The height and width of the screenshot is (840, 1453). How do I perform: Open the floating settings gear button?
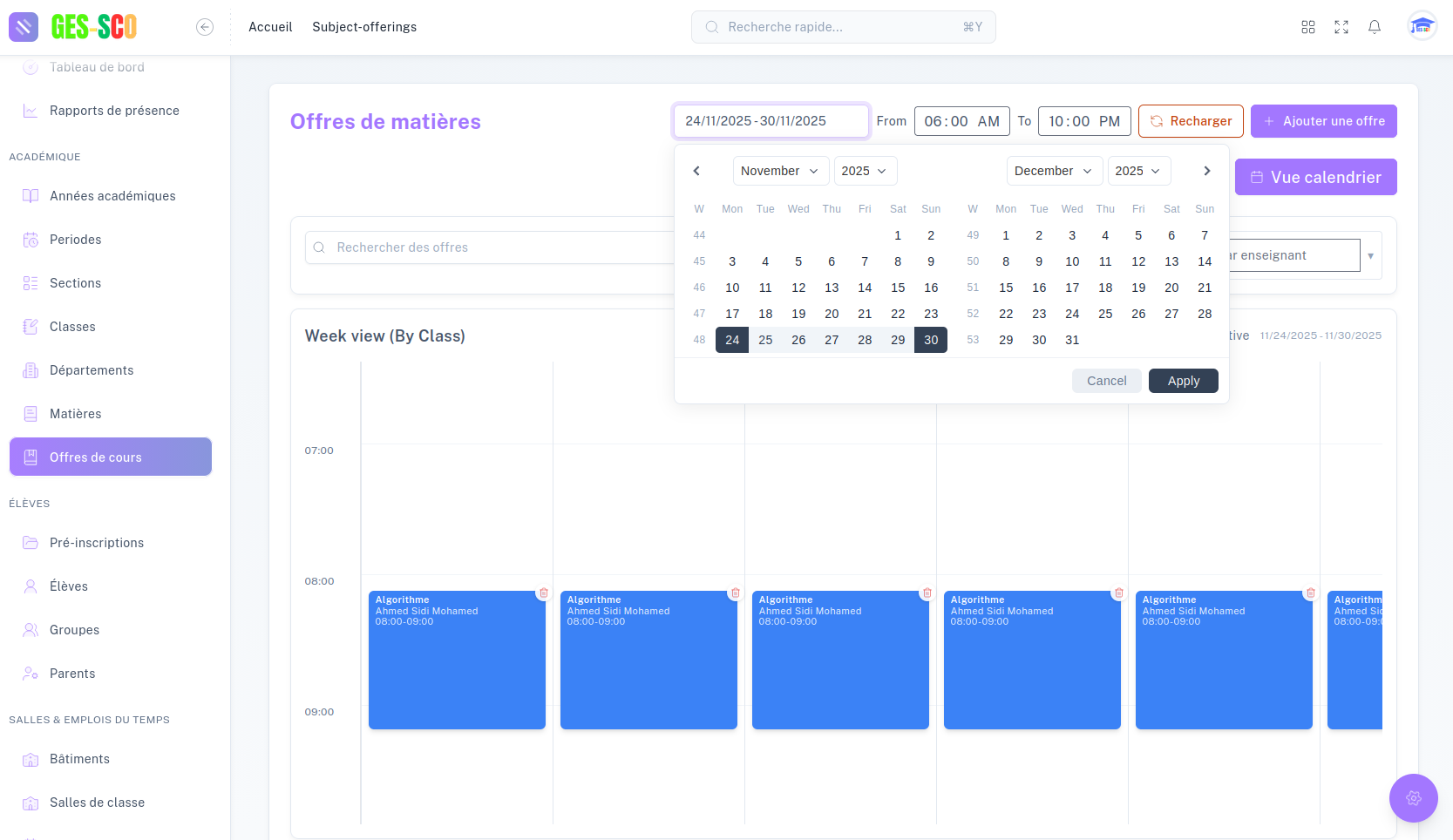(x=1413, y=797)
